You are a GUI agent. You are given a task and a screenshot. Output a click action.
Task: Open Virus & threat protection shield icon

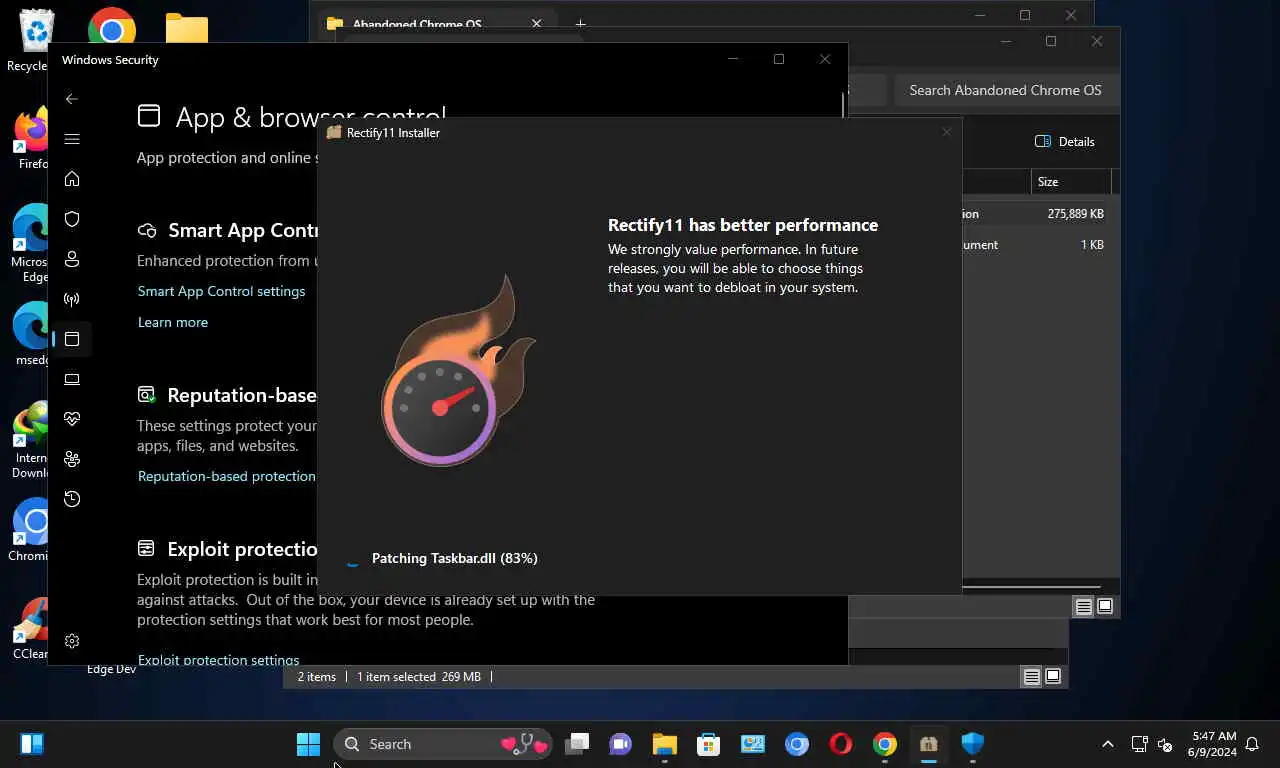coord(72,219)
